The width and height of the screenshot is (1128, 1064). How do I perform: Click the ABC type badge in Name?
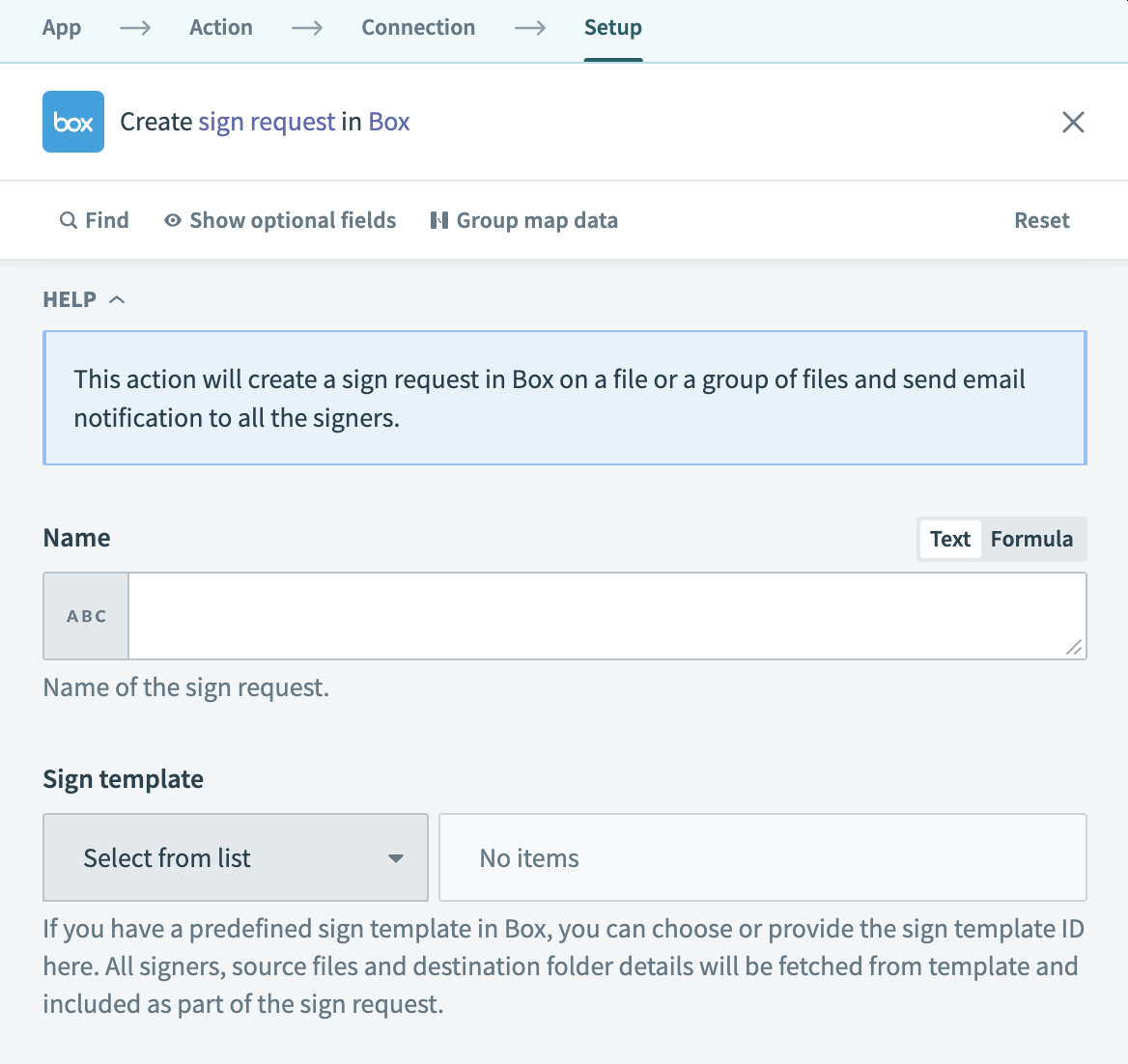(x=87, y=616)
